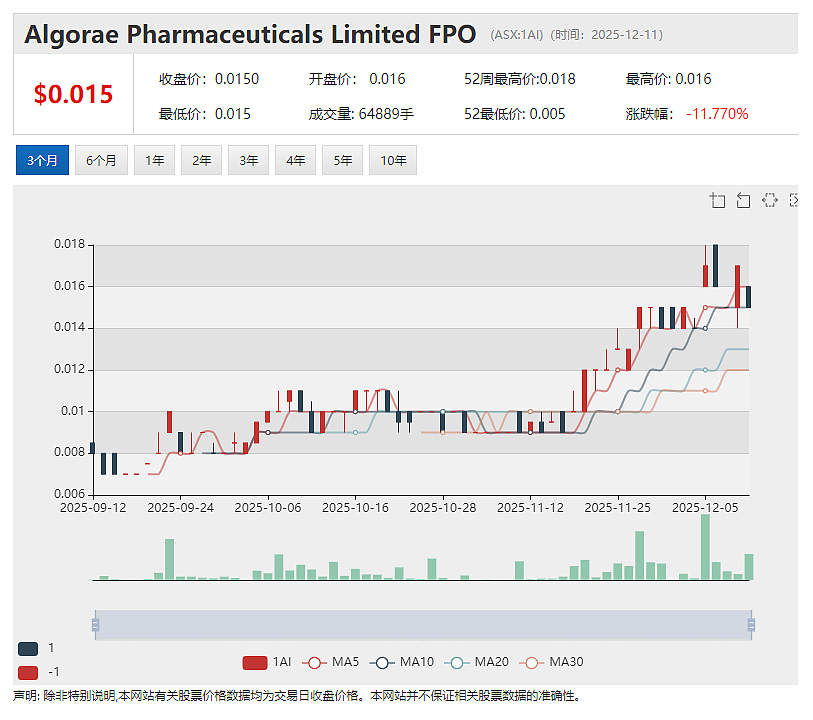
Task: Select the 1年 time range tab
Action: (155, 160)
